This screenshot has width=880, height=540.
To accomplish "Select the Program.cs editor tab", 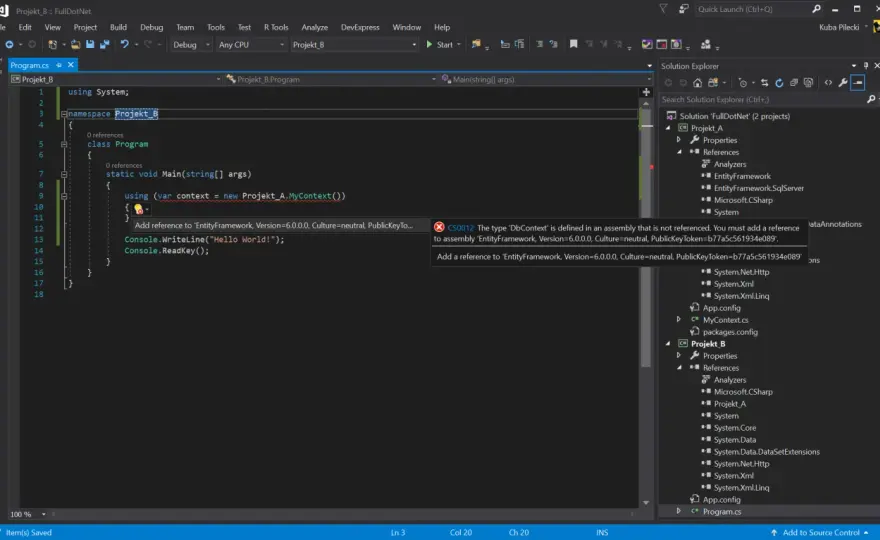I will click(x=30, y=65).
